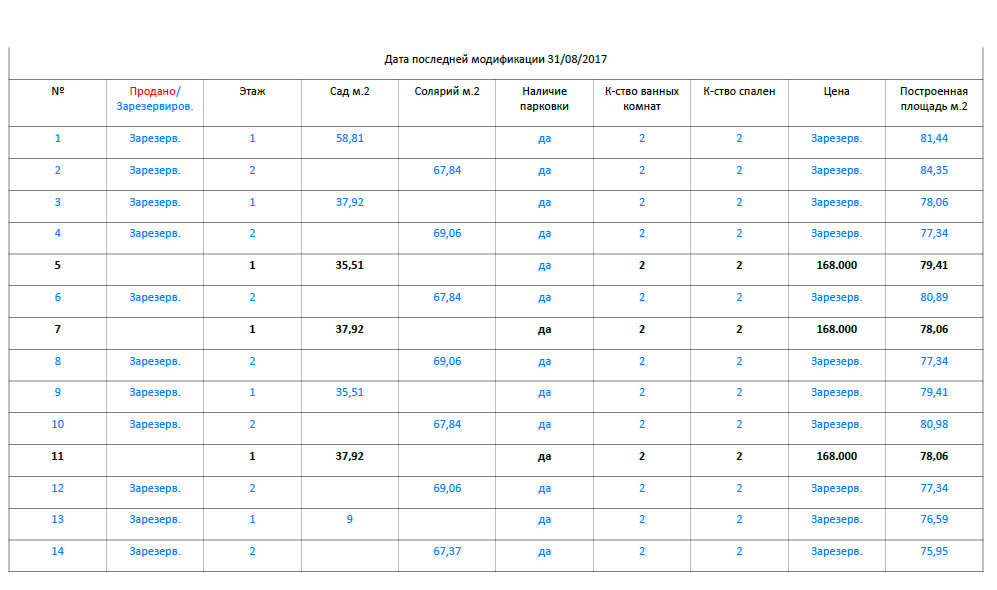
Task: Select the 'Этаж' column header
Action: 252,91
